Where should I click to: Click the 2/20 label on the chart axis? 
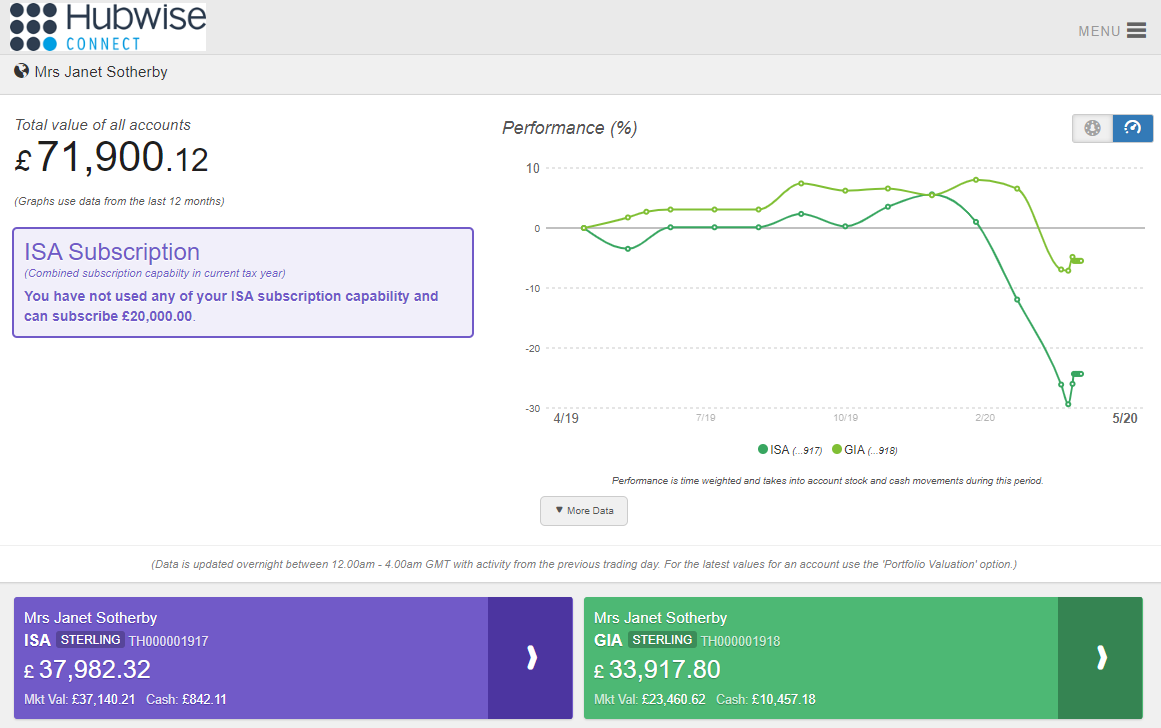coord(985,418)
